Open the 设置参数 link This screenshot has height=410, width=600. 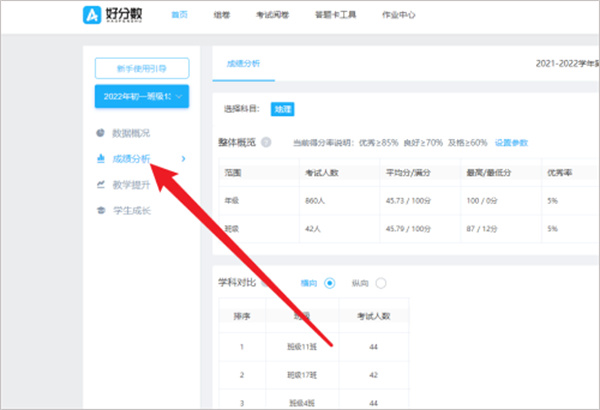[511, 143]
